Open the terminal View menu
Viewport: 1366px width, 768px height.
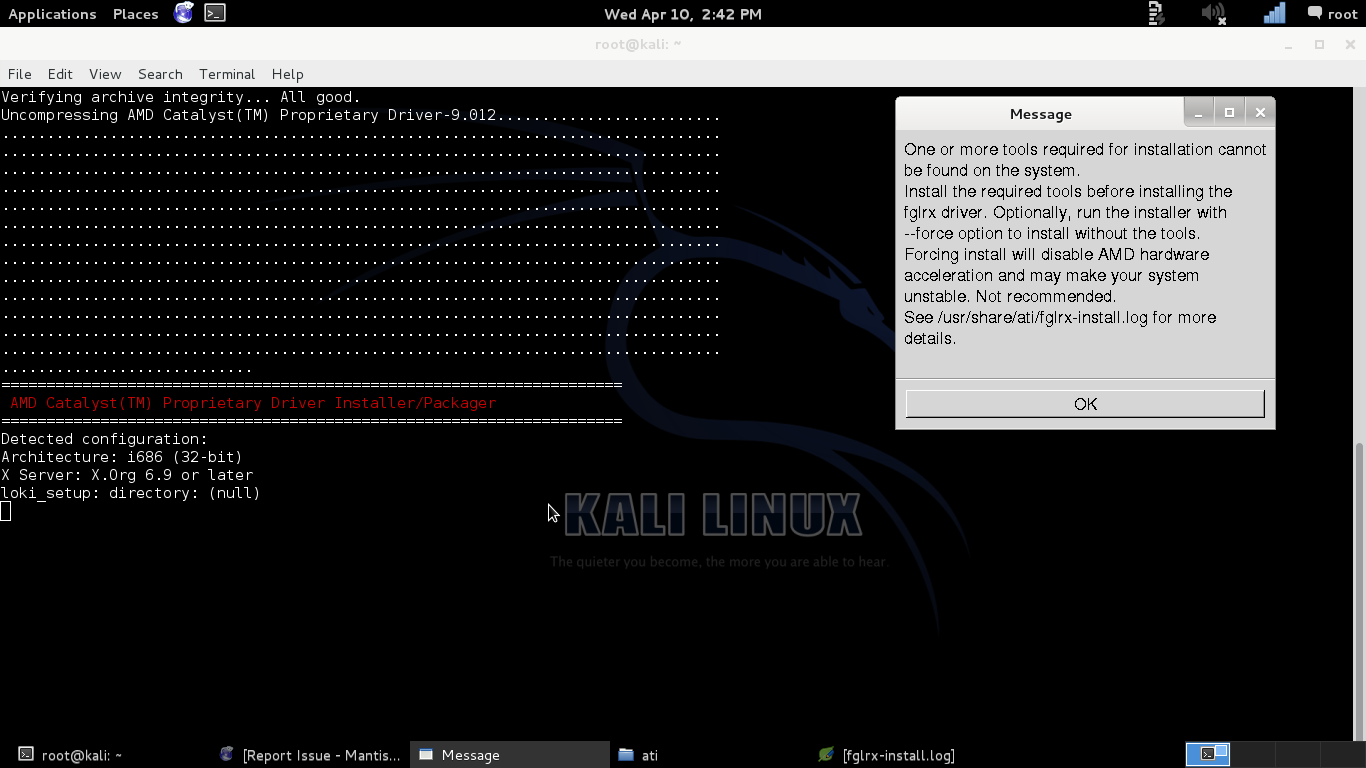pos(105,74)
